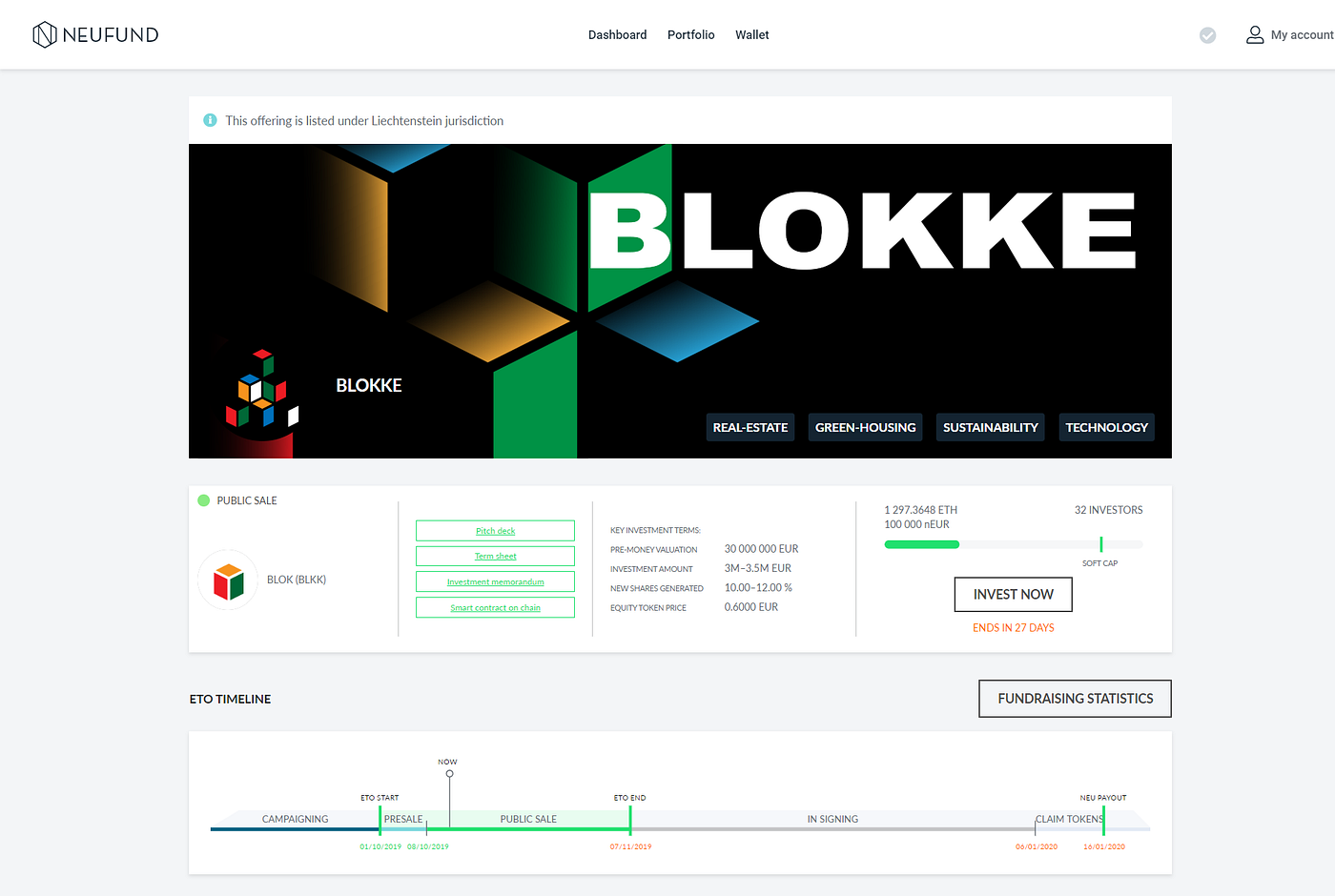The image size is (1335, 896).
Task: Click the verified checkmark icon in header
Action: click(x=1207, y=35)
